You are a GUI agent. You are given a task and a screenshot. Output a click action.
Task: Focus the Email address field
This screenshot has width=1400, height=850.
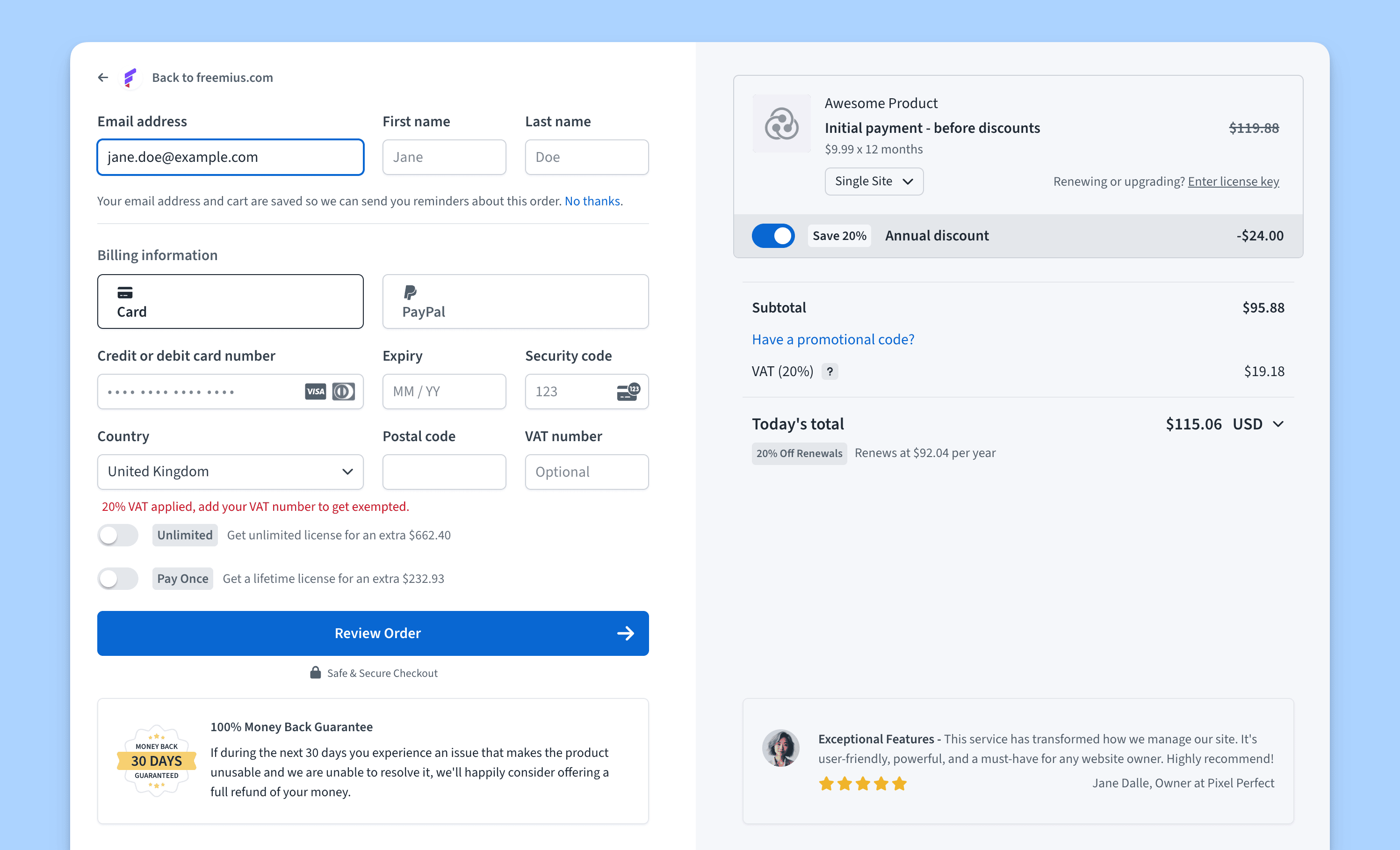[x=230, y=157]
